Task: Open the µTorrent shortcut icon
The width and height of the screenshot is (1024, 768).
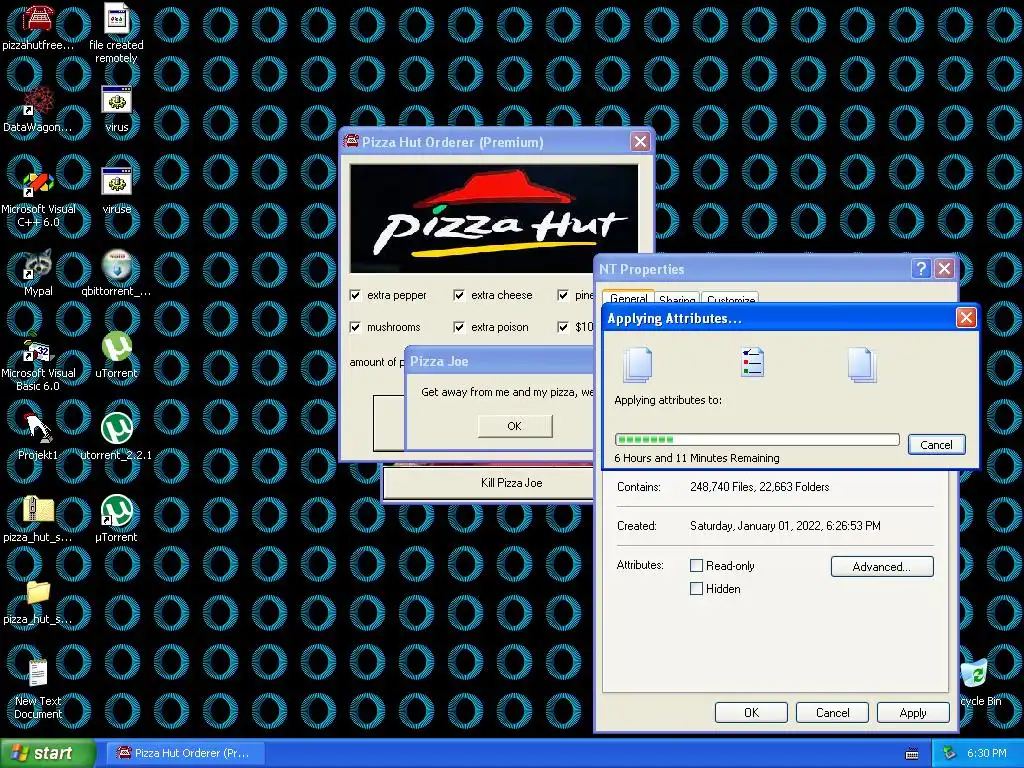Action: [116, 511]
